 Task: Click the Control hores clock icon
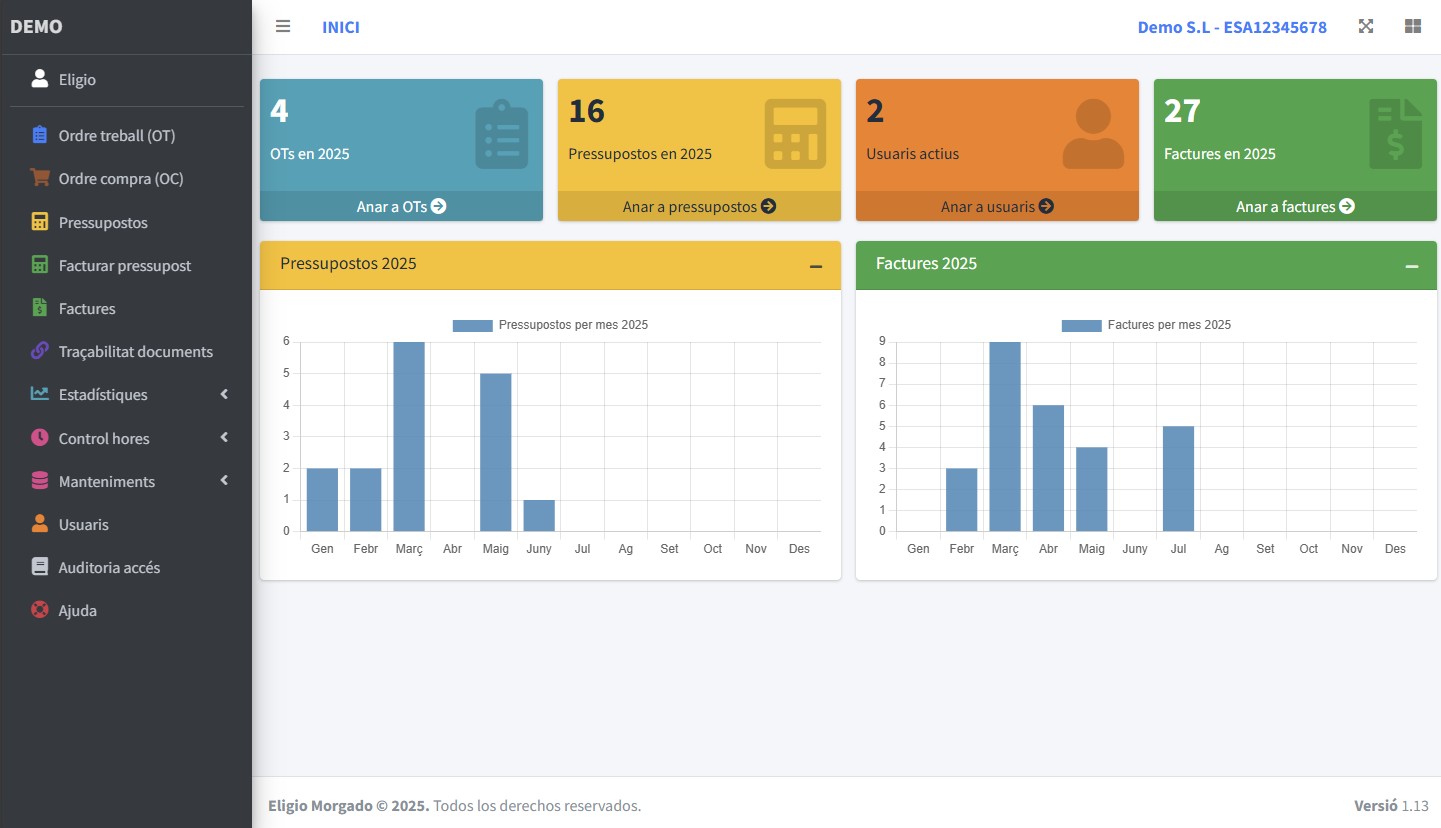tap(38, 438)
